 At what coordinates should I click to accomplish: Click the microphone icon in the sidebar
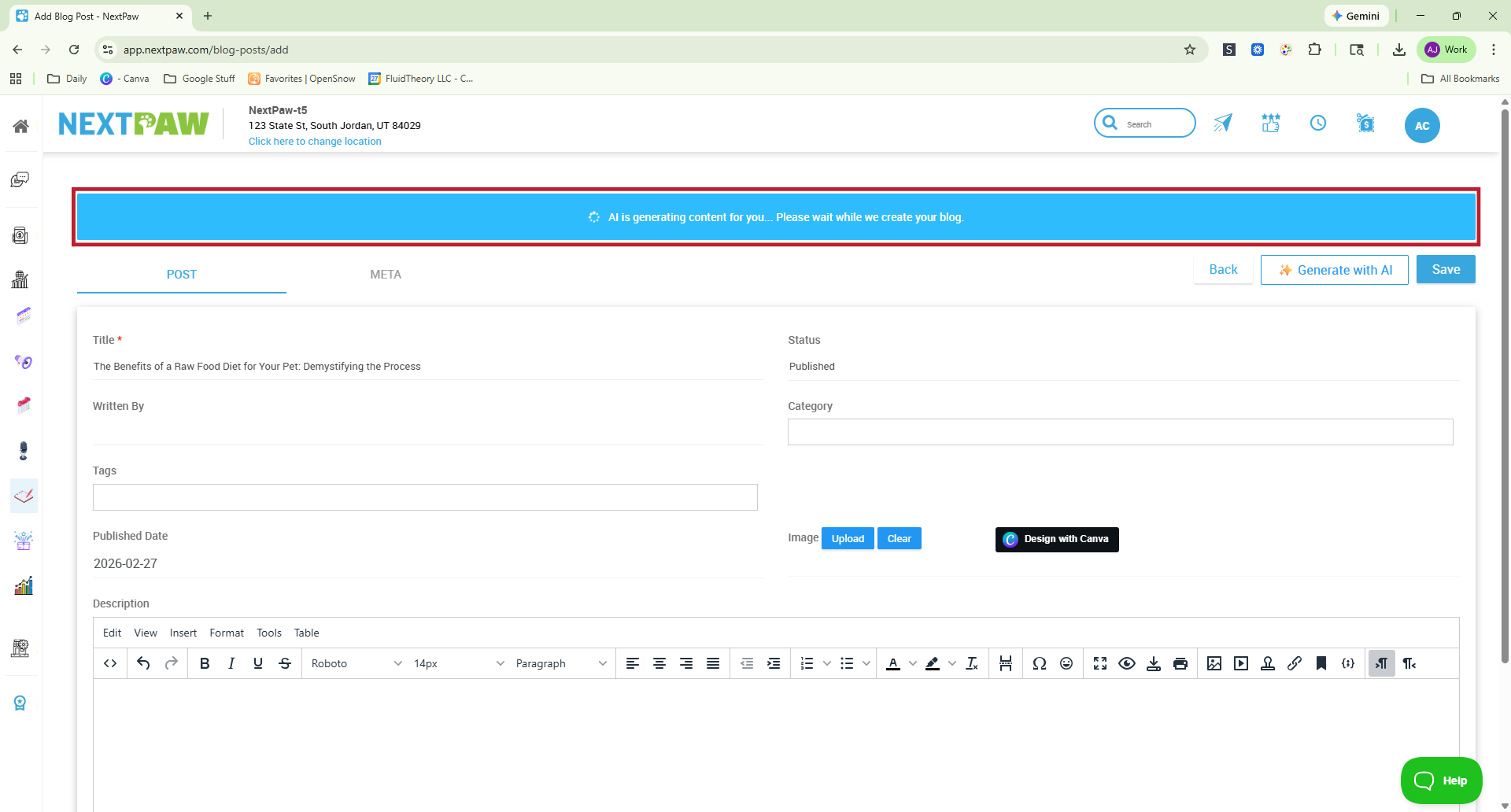point(21,451)
